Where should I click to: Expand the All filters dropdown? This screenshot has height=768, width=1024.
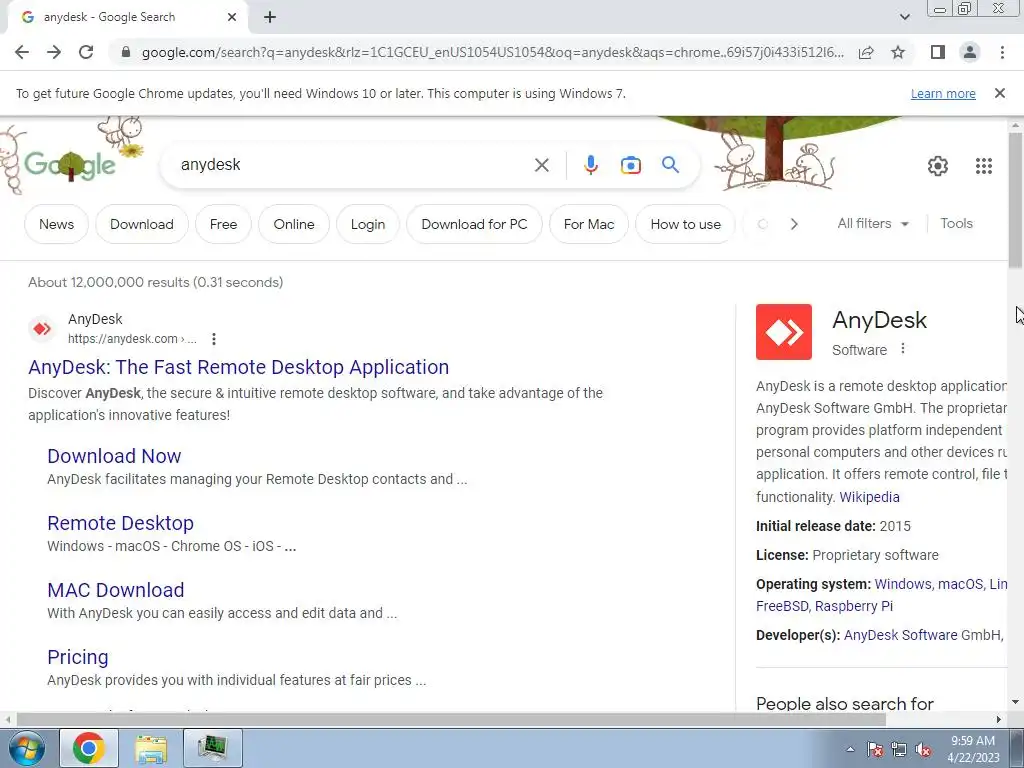873,223
